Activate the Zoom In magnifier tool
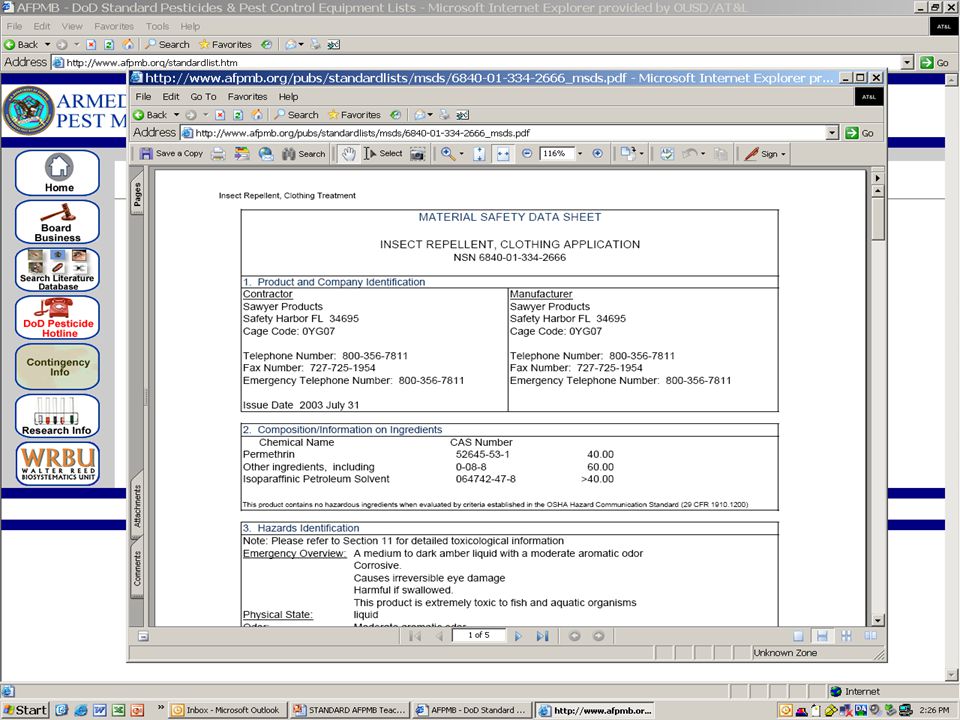This screenshot has width=960, height=720. (x=448, y=154)
